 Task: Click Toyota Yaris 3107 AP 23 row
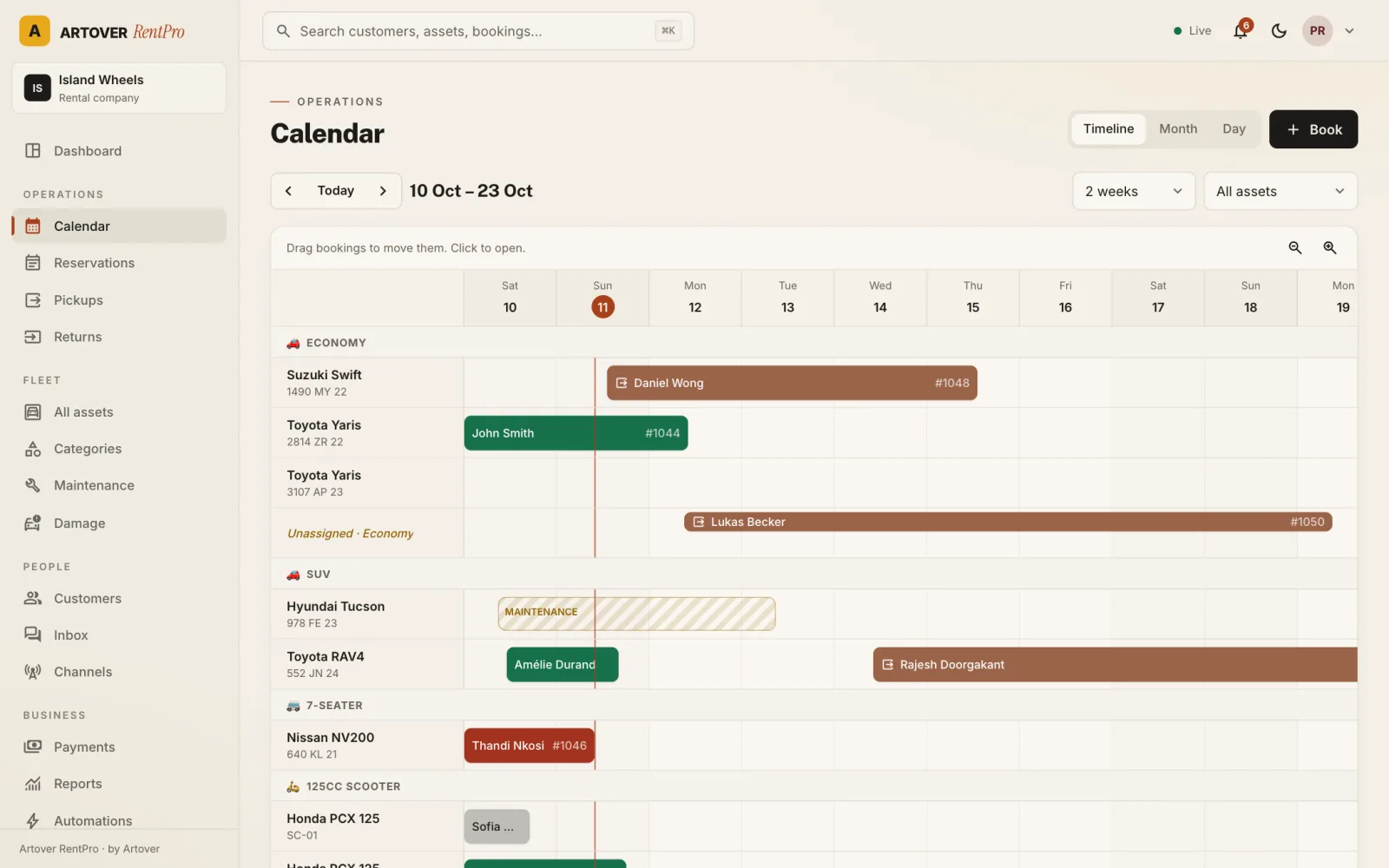tap(367, 483)
